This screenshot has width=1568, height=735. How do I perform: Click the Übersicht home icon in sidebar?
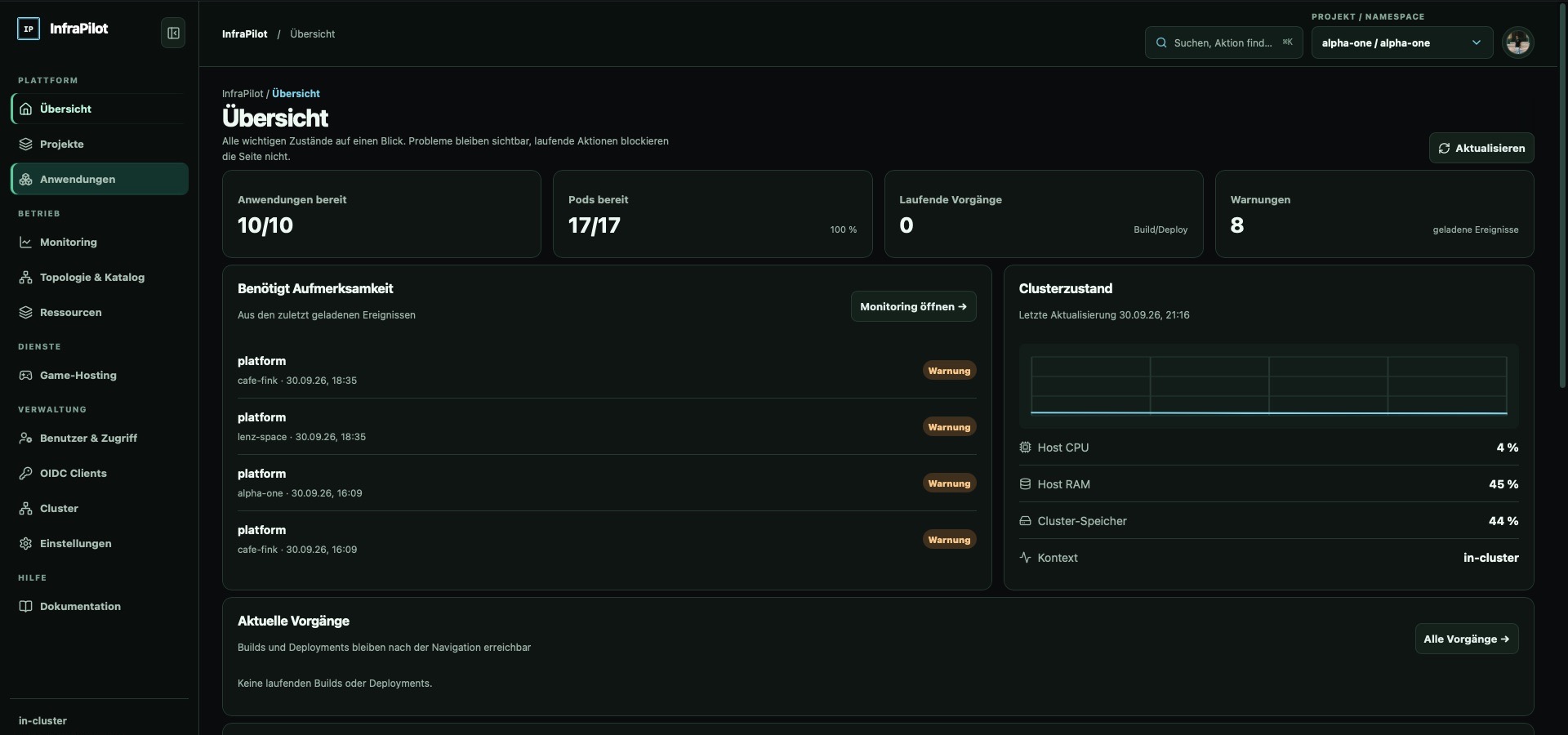point(26,109)
